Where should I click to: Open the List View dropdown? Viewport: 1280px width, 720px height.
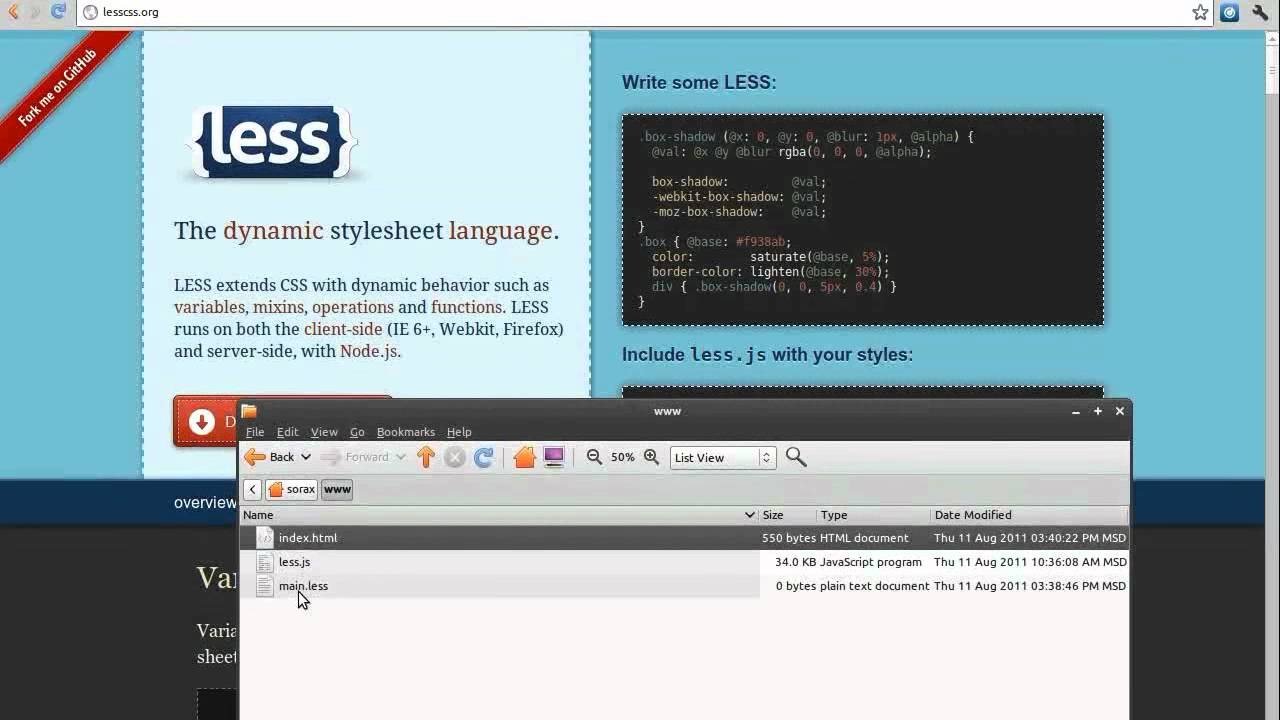(x=723, y=457)
